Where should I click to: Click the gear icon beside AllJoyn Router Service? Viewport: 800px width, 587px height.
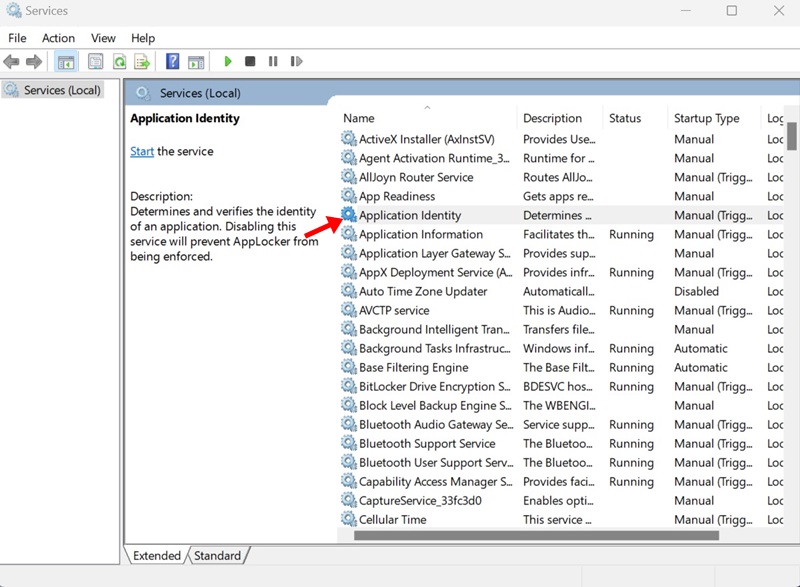coord(349,177)
